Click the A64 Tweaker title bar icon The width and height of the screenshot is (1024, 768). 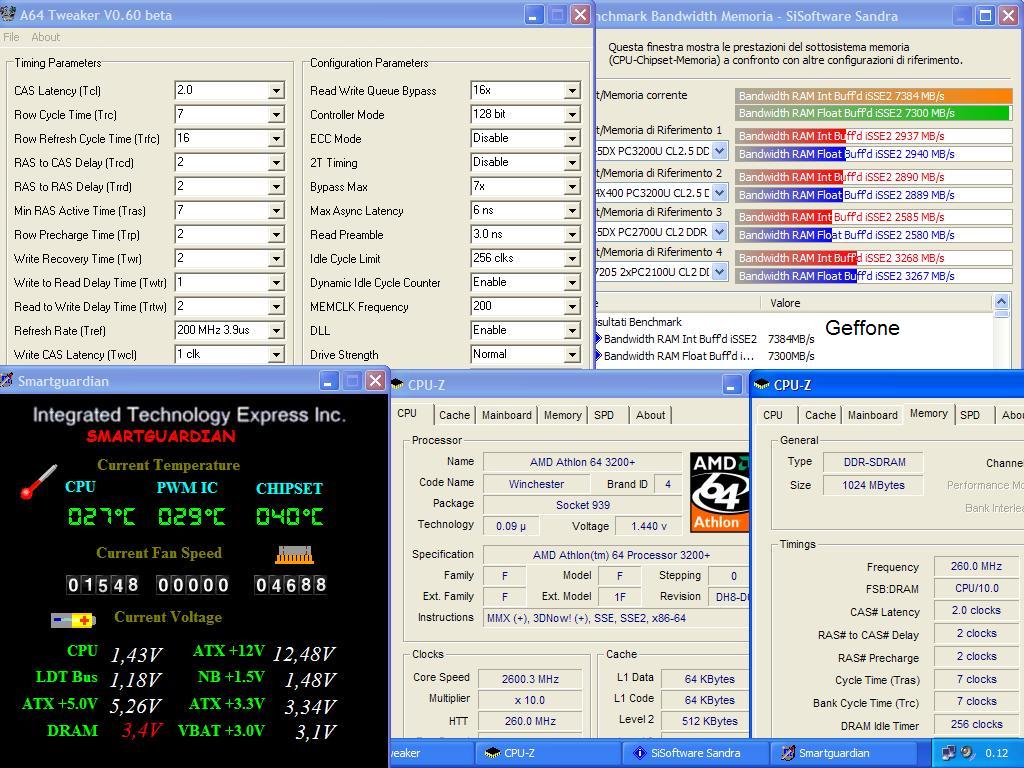pos(8,14)
